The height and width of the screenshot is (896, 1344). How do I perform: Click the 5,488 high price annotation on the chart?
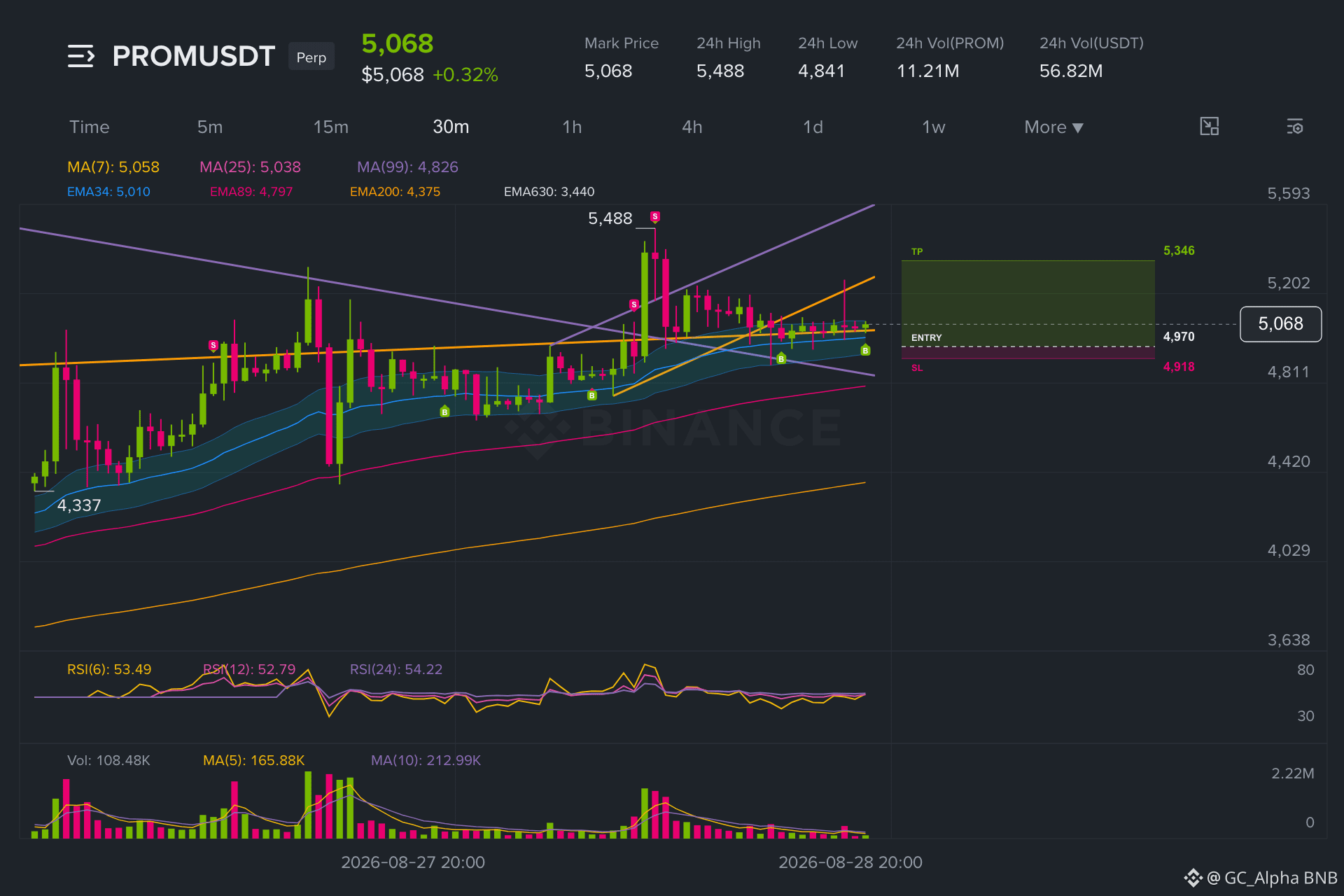click(610, 218)
